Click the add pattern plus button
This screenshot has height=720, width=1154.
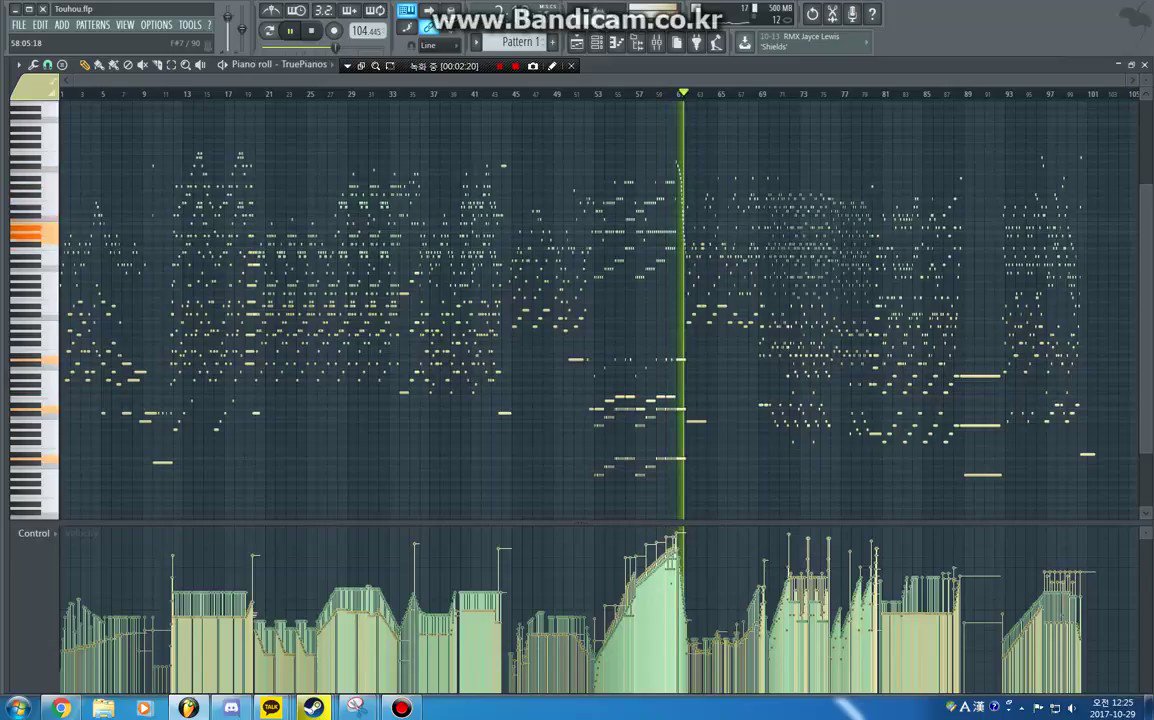tap(553, 42)
